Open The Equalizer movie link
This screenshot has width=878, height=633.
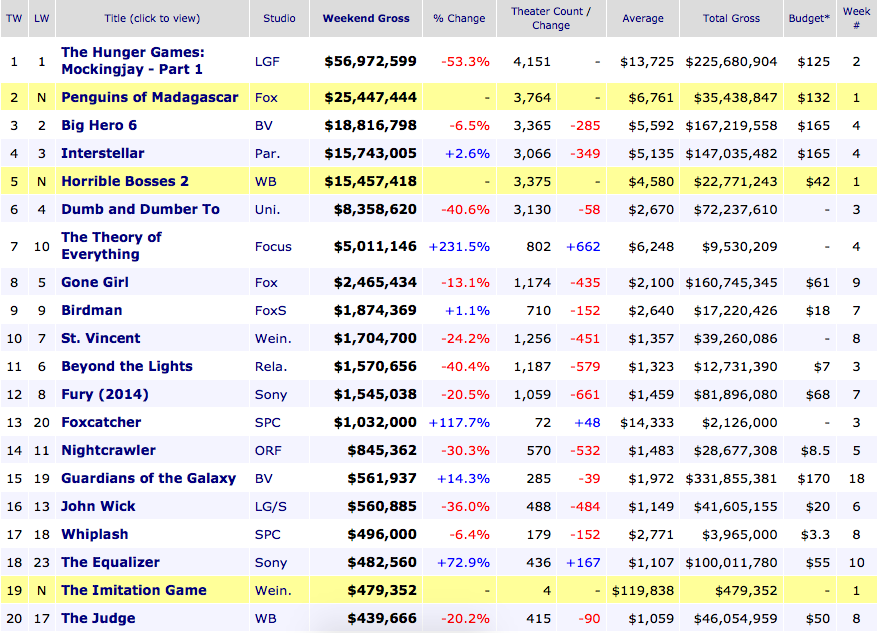110,562
